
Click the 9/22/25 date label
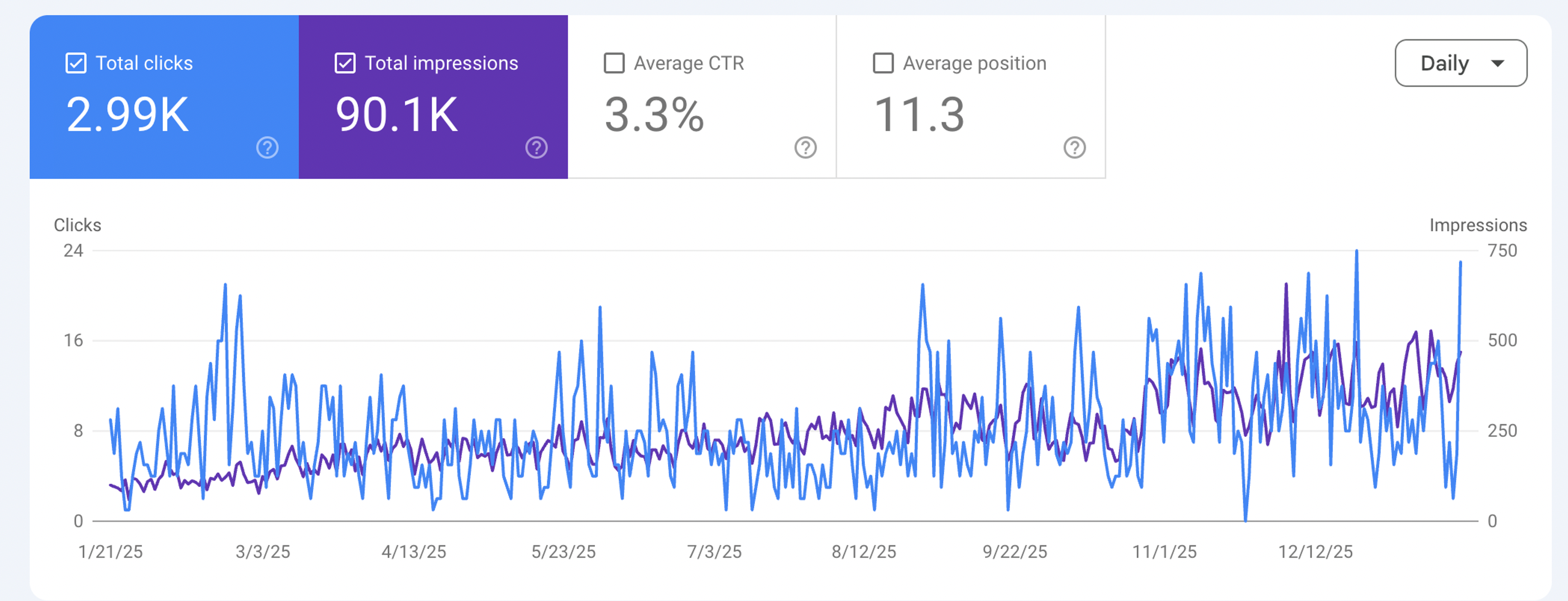(1015, 552)
